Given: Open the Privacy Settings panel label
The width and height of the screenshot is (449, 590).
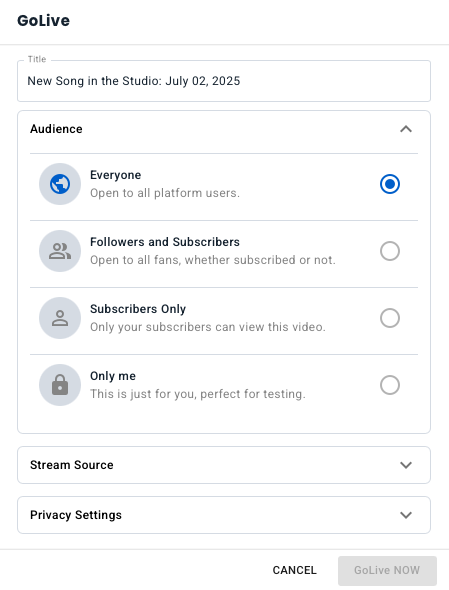Looking at the screenshot, I should (x=76, y=515).
